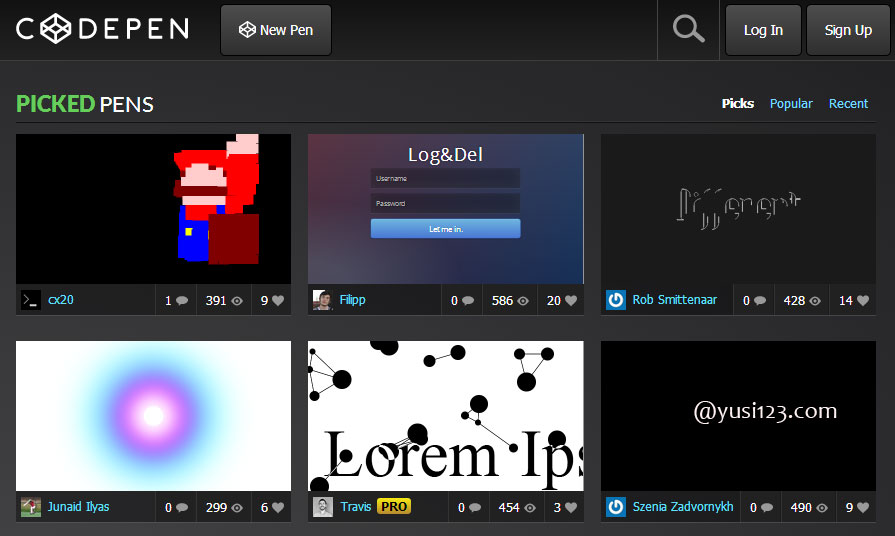Click cx20's terminal avatar icon
The width and height of the screenshot is (895, 536).
tap(31, 300)
